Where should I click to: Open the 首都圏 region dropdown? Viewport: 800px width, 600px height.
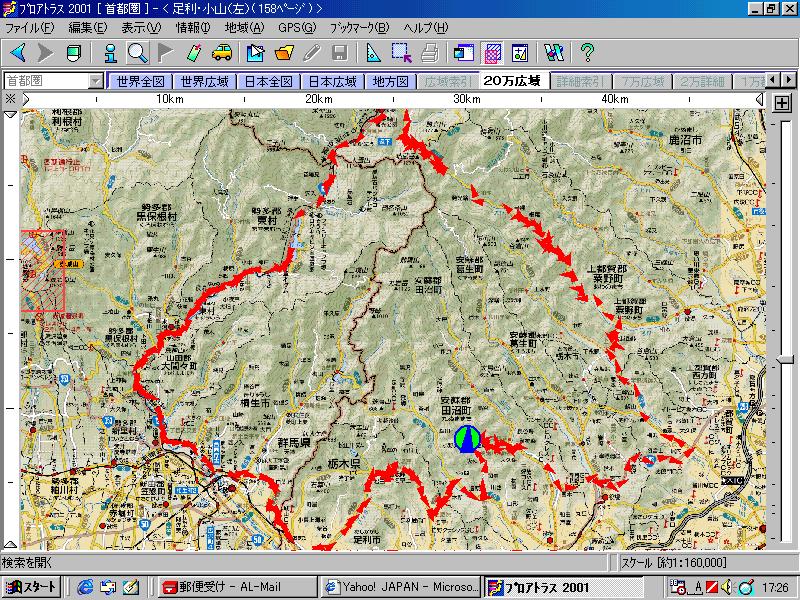click(x=95, y=81)
